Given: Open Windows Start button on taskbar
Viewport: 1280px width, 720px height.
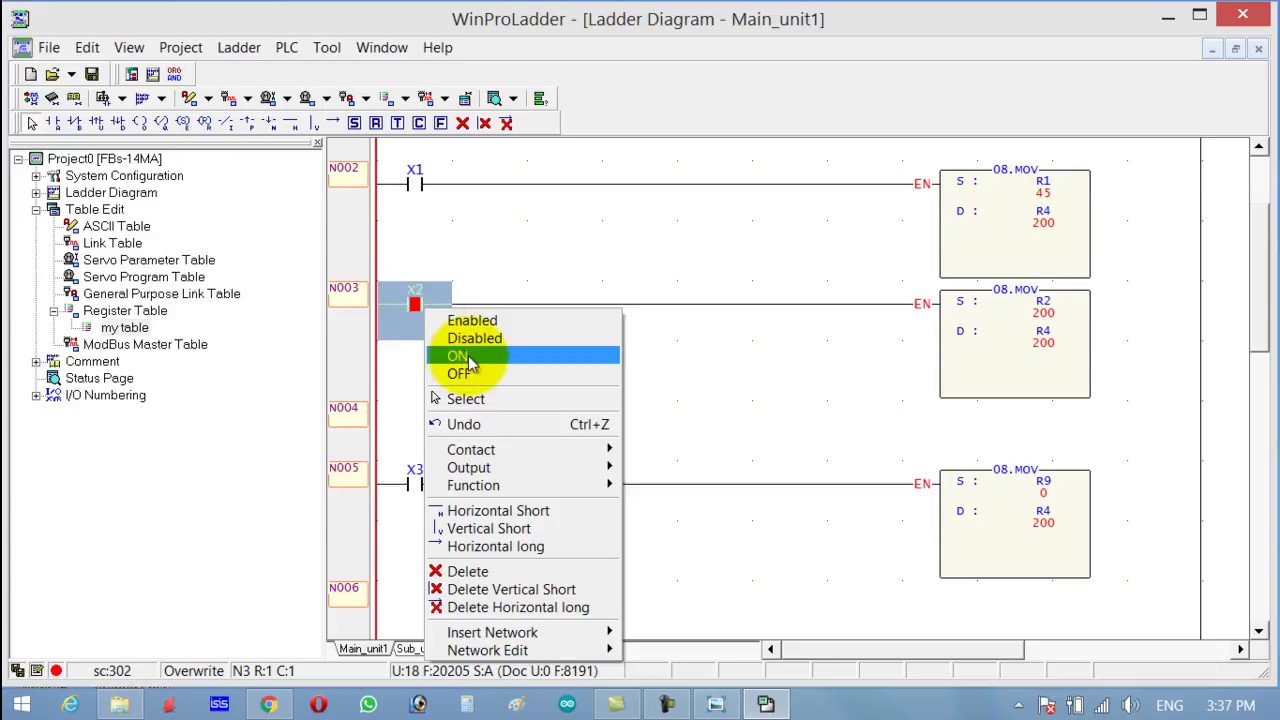Looking at the screenshot, I should [x=21, y=705].
